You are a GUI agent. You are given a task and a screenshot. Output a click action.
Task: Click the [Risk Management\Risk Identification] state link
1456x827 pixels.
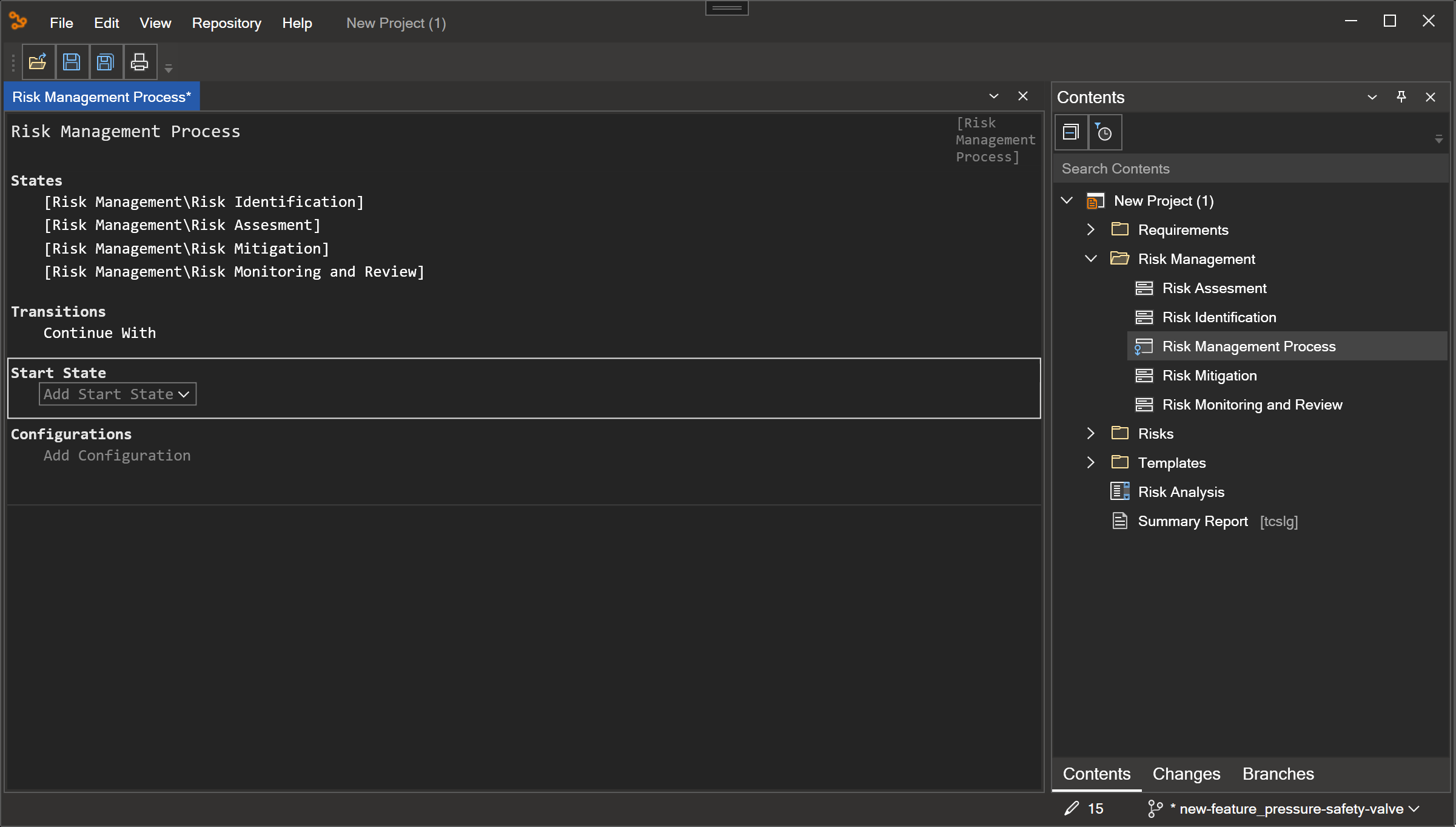coord(204,202)
